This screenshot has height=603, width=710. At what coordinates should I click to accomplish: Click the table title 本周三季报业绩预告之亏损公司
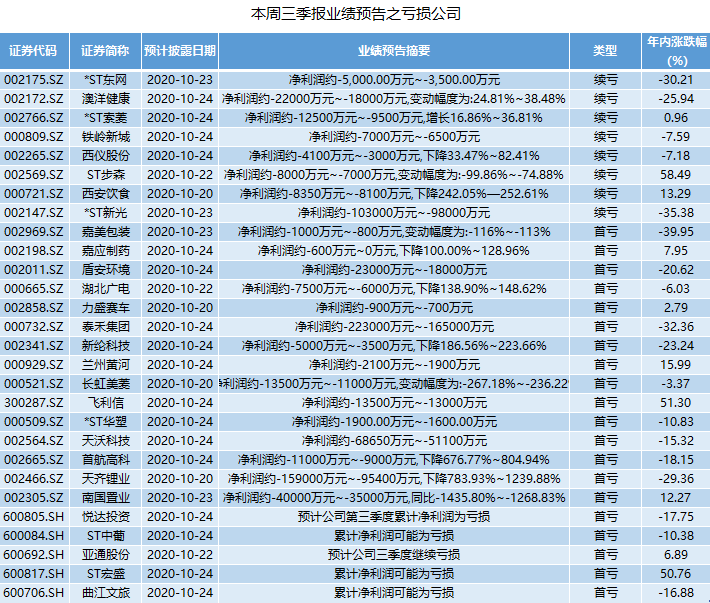click(x=354, y=14)
